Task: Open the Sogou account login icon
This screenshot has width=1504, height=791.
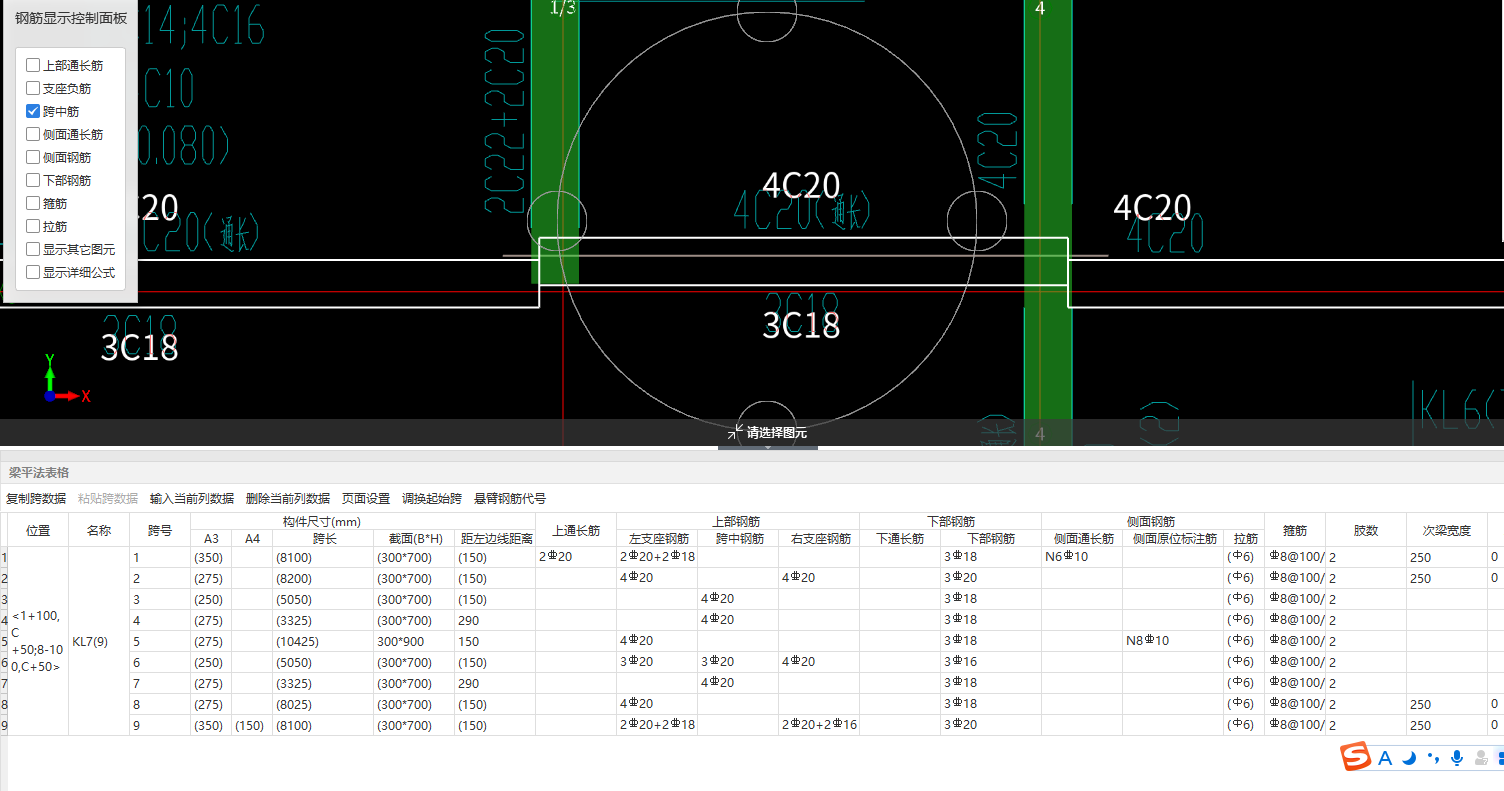Action: [x=1481, y=758]
